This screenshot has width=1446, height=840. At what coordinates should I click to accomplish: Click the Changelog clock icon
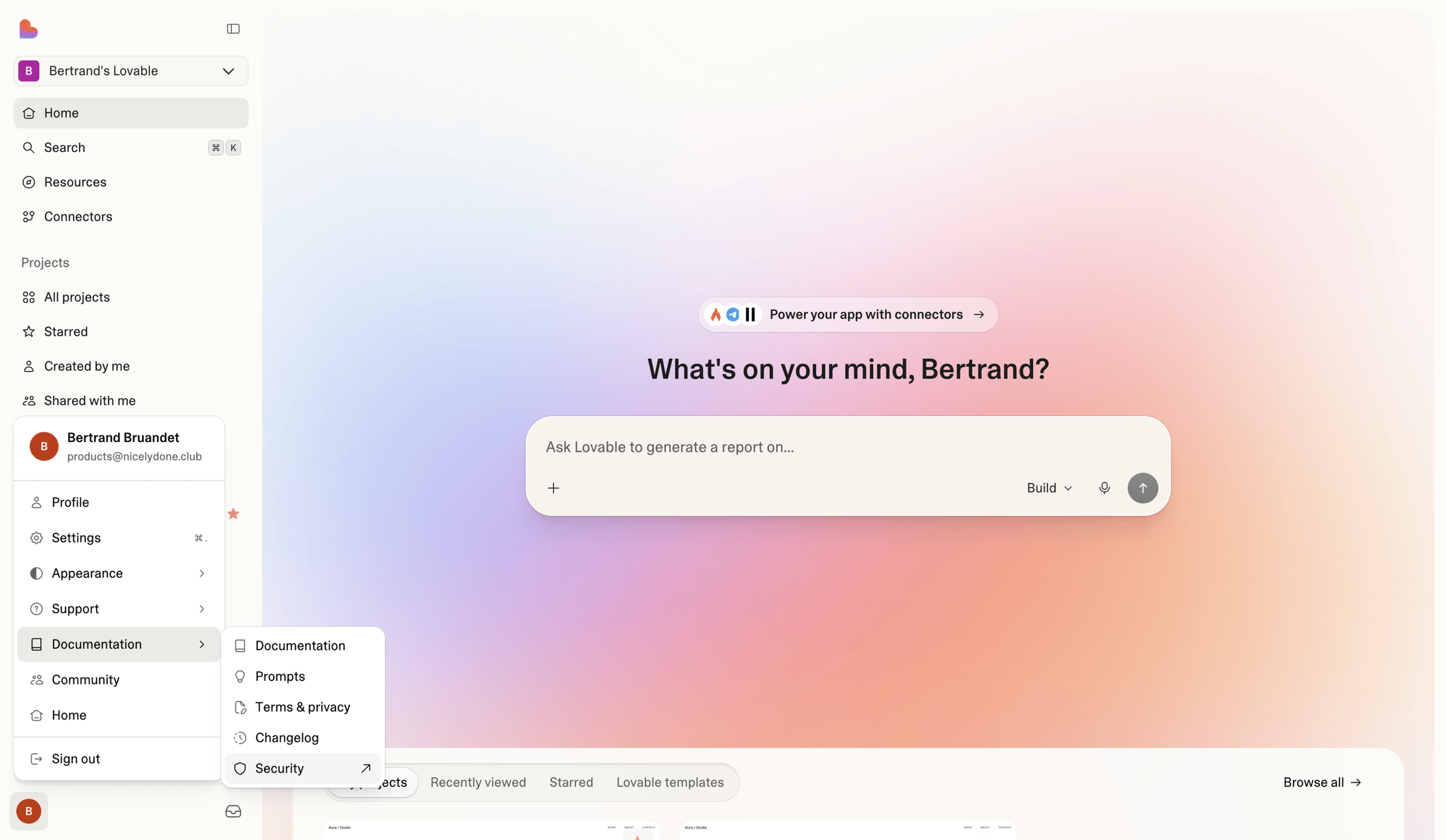(240, 738)
